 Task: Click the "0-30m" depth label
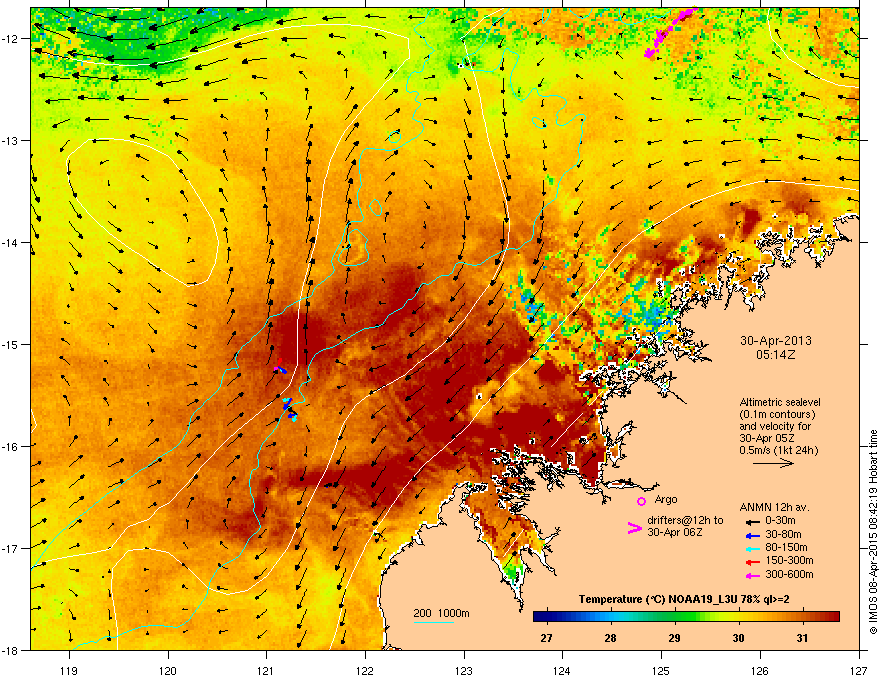pyautogui.click(x=780, y=521)
